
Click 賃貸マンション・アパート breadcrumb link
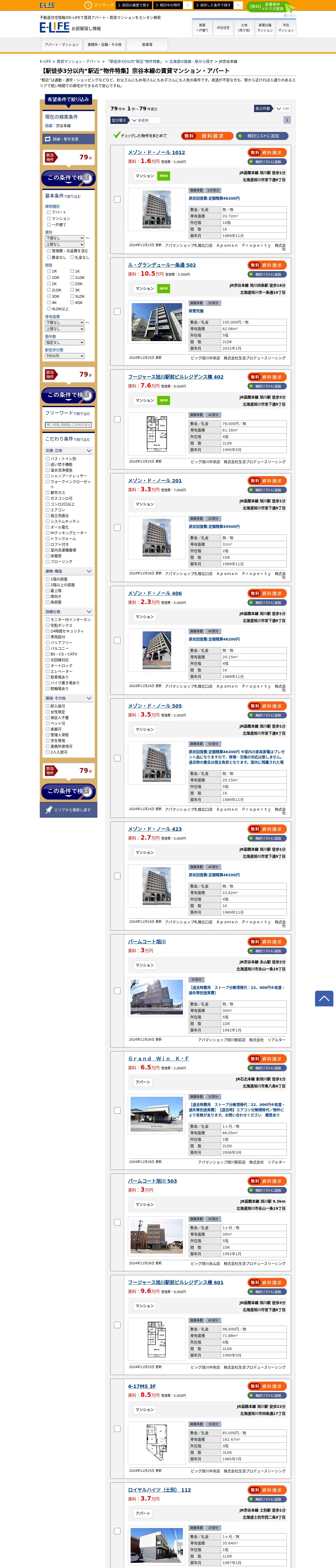(x=79, y=61)
